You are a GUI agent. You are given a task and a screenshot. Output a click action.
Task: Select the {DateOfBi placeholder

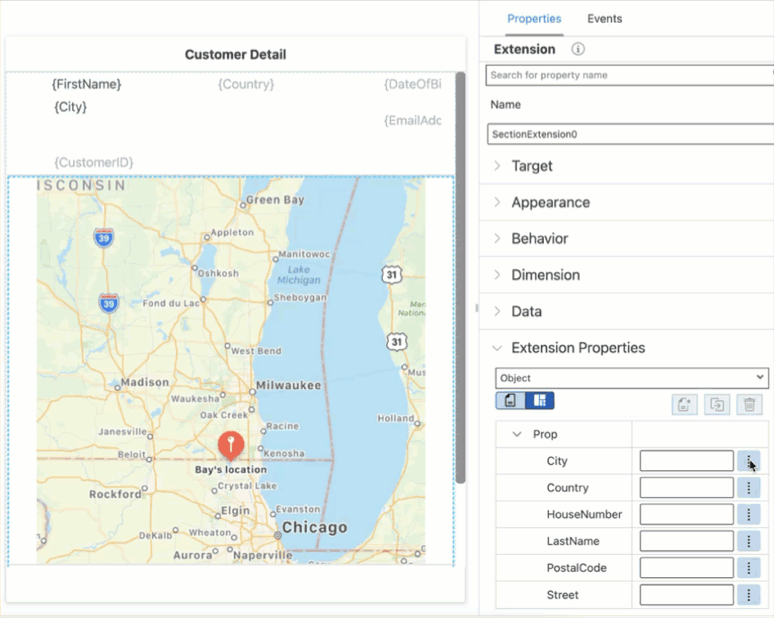[413, 84]
